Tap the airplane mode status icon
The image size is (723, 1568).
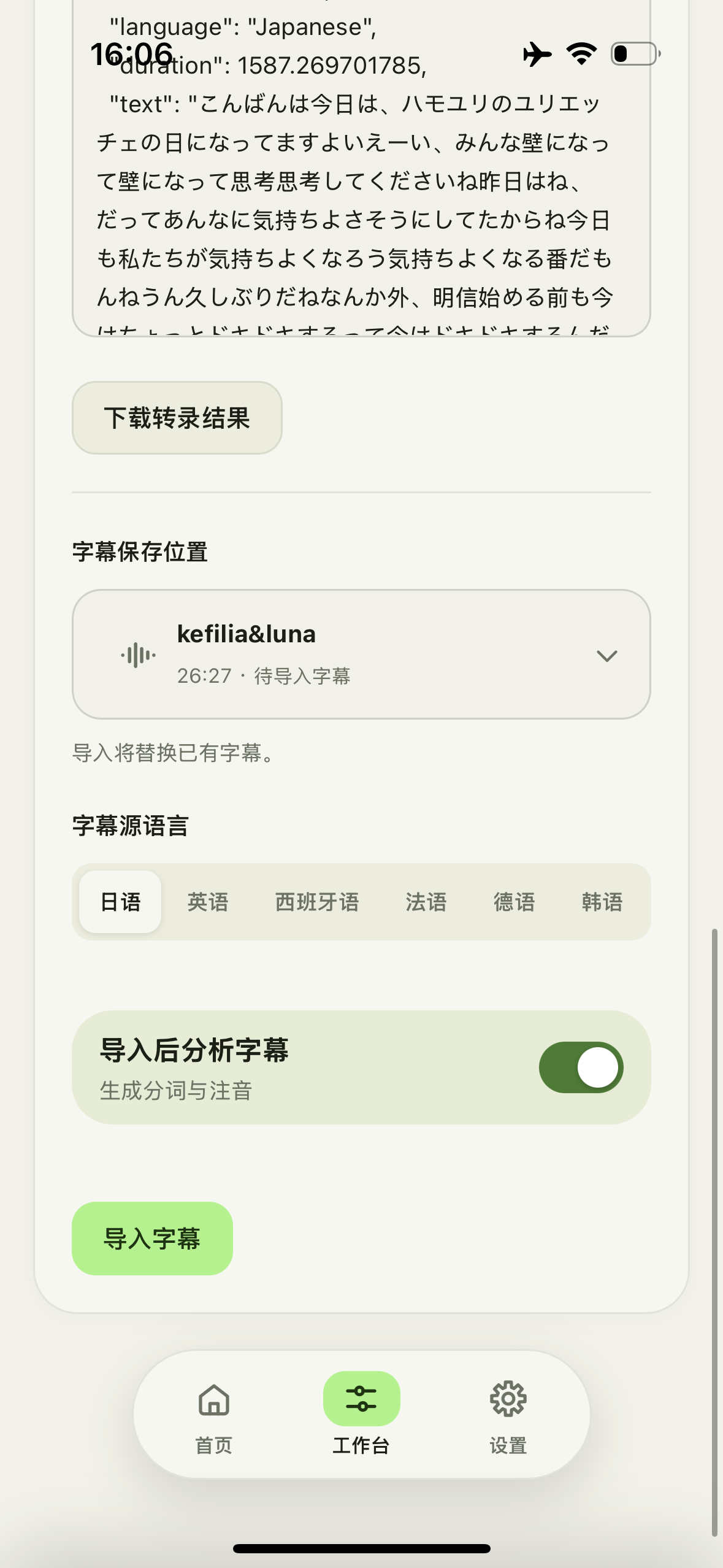click(x=537, y=54)
